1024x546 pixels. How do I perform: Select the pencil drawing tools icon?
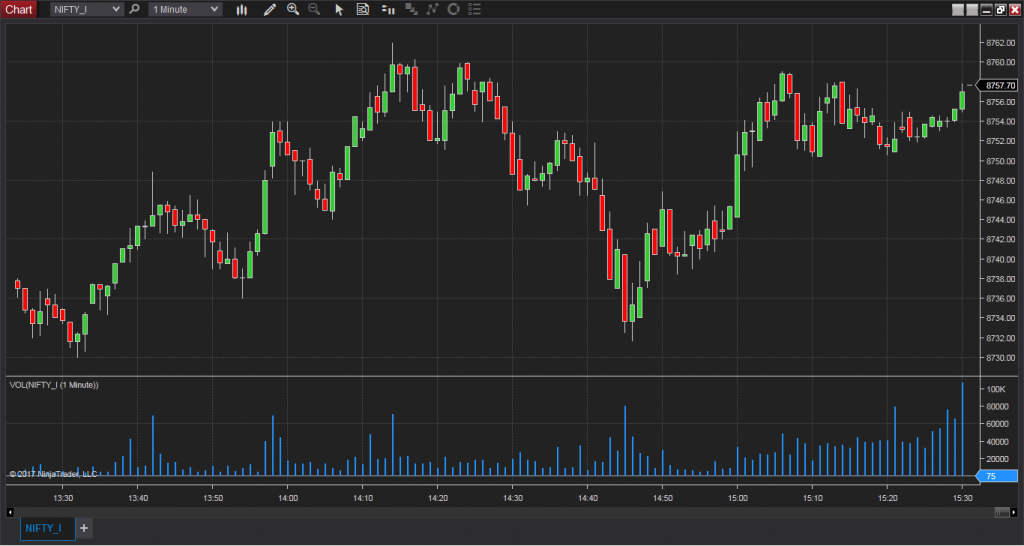(268, 9)
